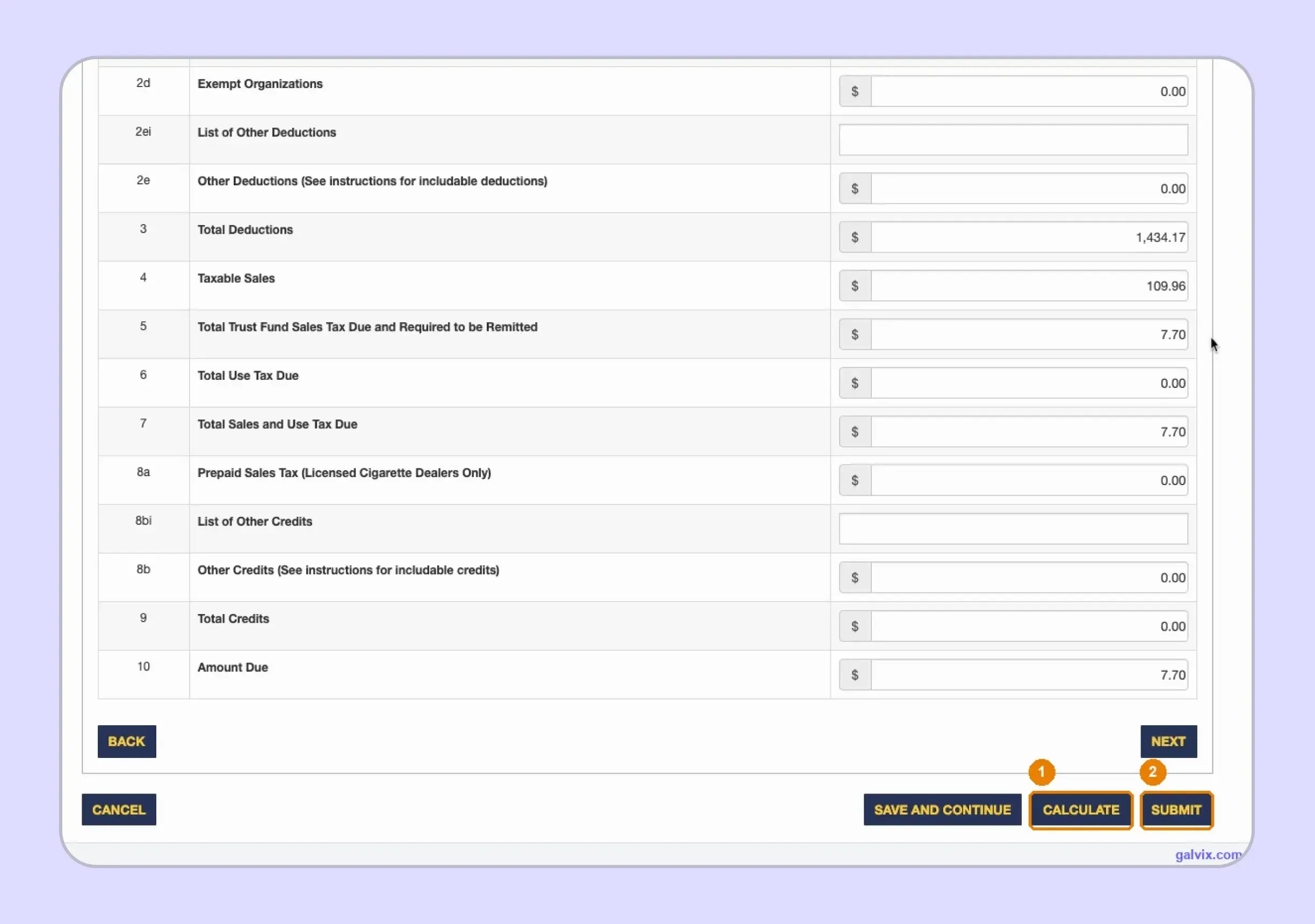1315x924 pixels.
Task: Click the 'Total Credits' label
Action: [x=233, y=619]
